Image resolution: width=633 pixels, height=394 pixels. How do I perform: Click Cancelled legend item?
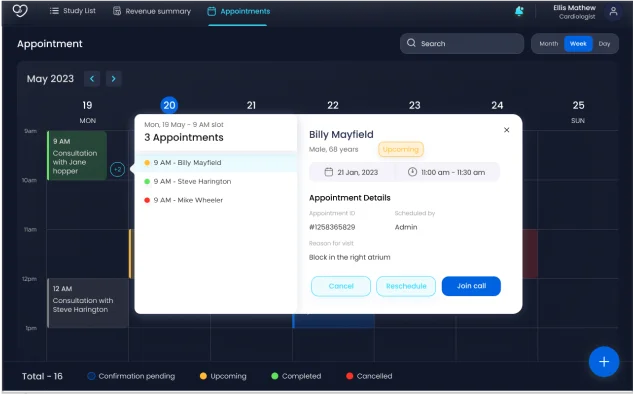pyautogui.click(x=369, y=376)
